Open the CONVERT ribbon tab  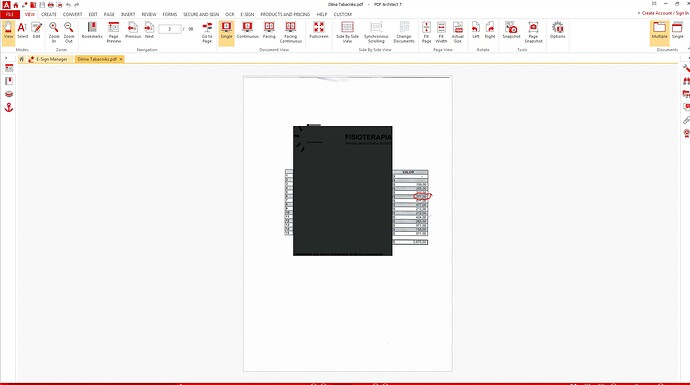tap(72, 14)
